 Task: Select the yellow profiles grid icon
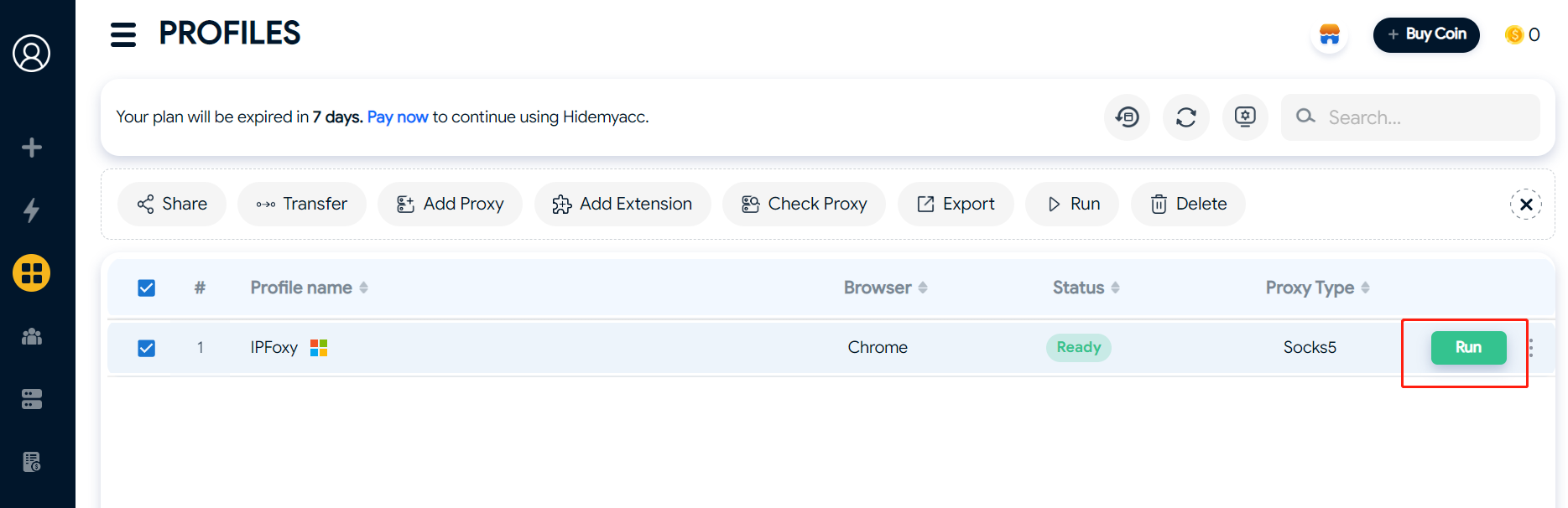pyautogui.click(x=32, y=273)
